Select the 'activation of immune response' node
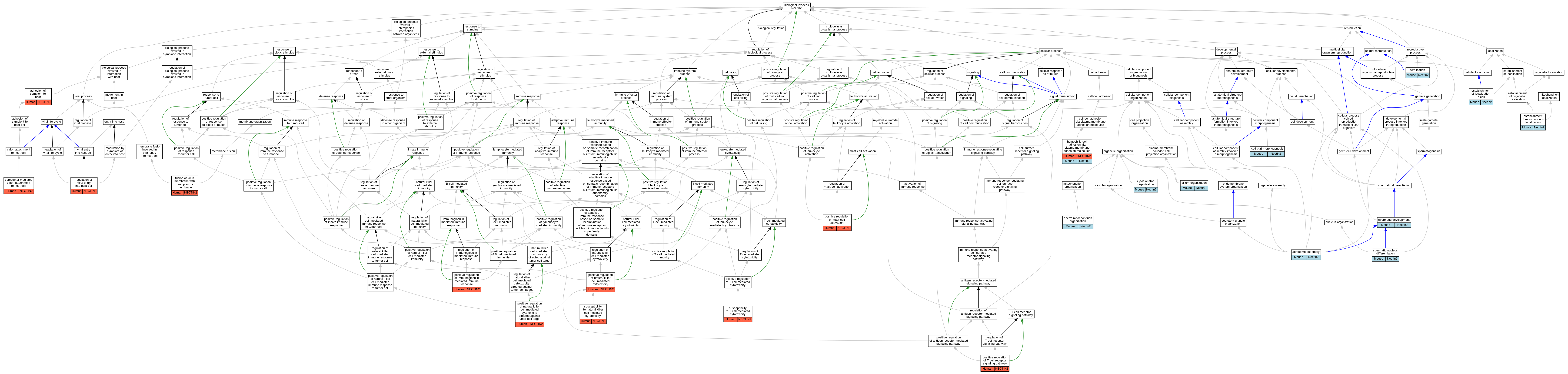The image size is (1568, 374). coord(912,185)
